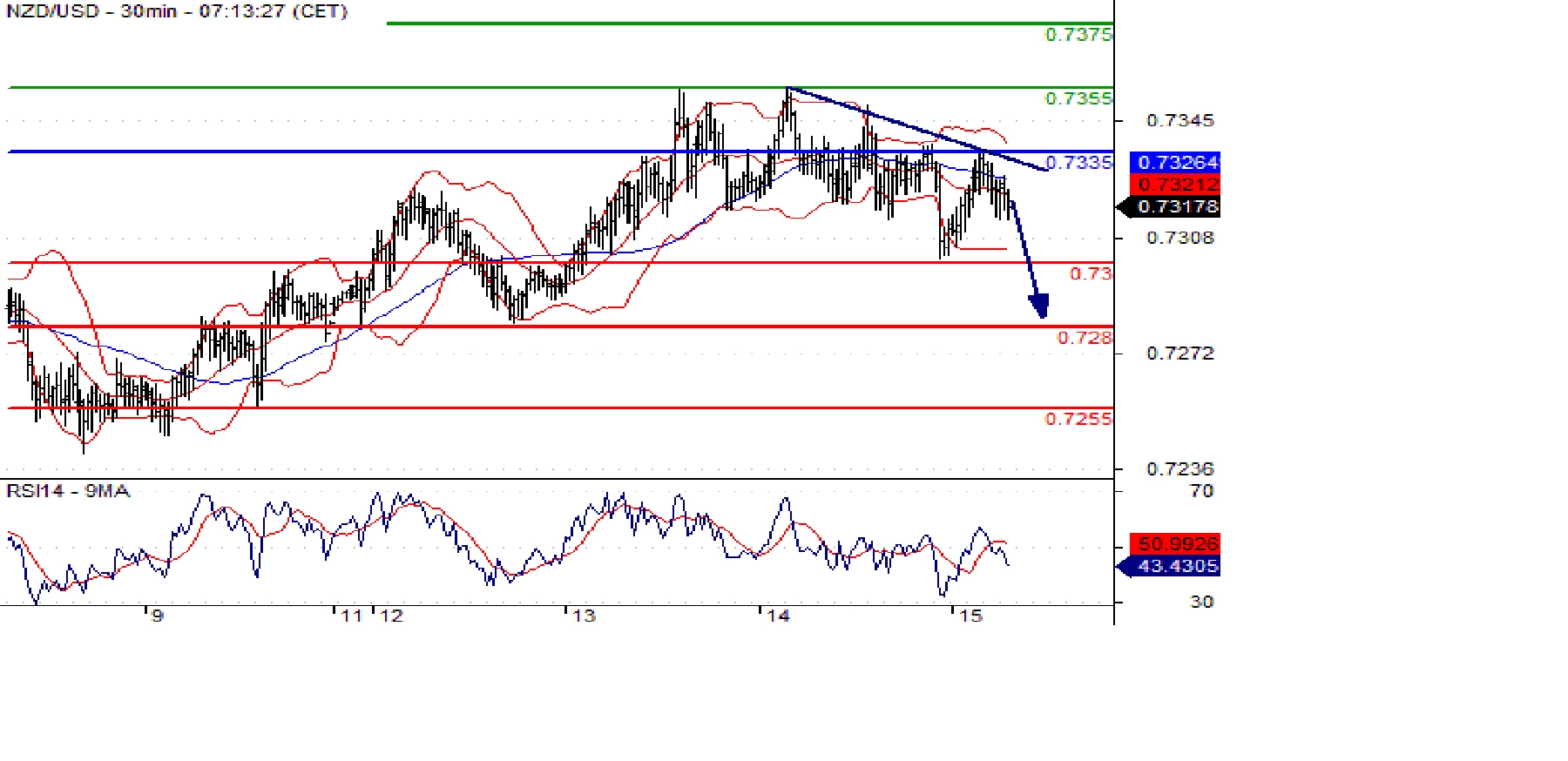Viewport: 1568px width, 761px height.
Task: Click the RSI 30 level label
Action: click(1202, 602)
